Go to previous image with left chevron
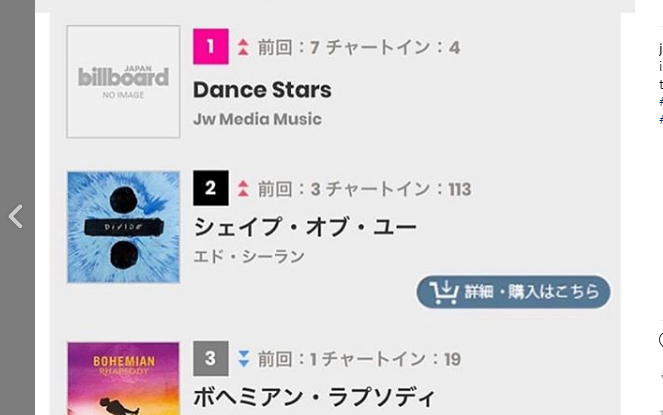Screen dimensions: 663x415 click(16, 217)
